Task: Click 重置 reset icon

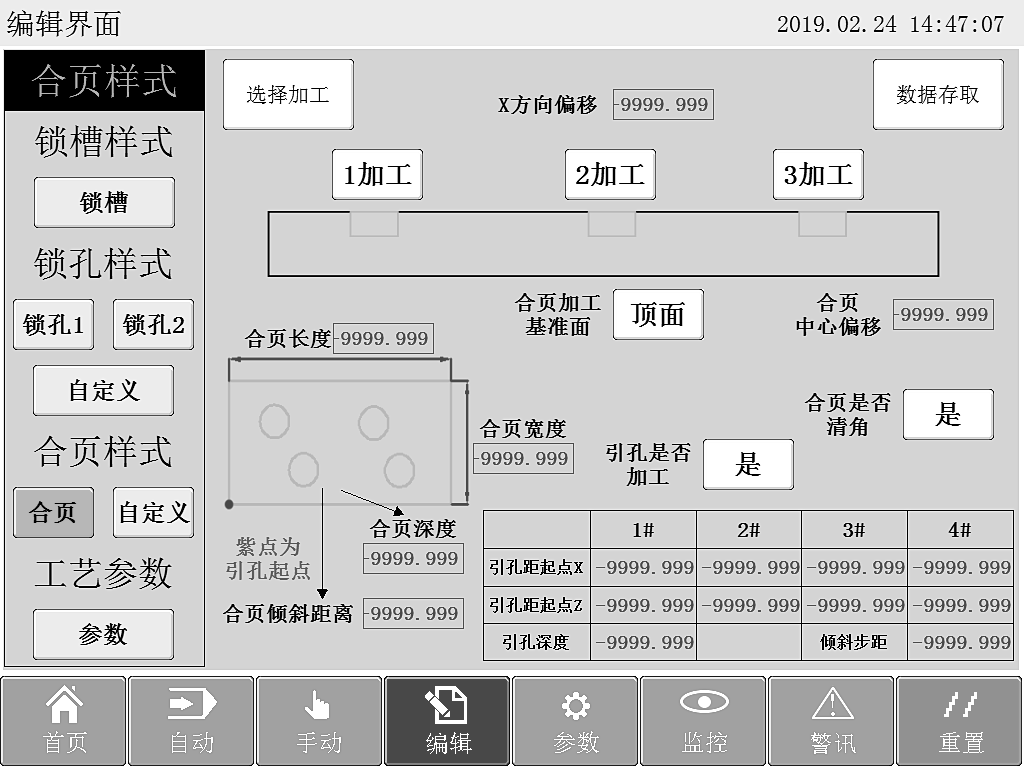Action: [959, 720]
